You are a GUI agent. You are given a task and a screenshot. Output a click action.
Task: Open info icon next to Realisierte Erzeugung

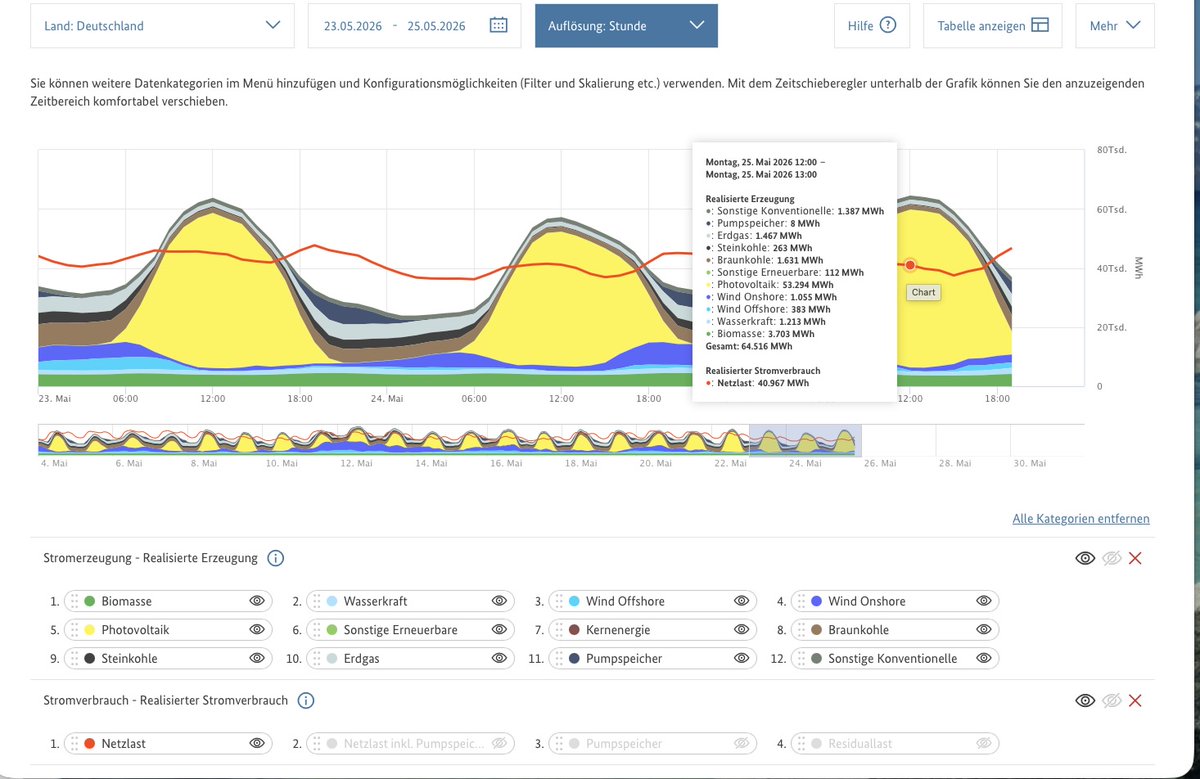tap(276, 558)
